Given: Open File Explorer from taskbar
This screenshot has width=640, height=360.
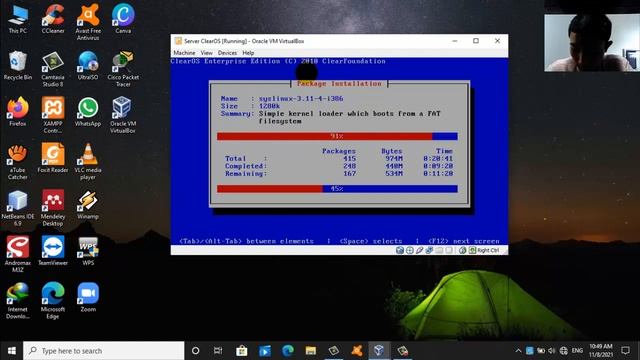Looking at the screenshot, I should coord(311,351).
